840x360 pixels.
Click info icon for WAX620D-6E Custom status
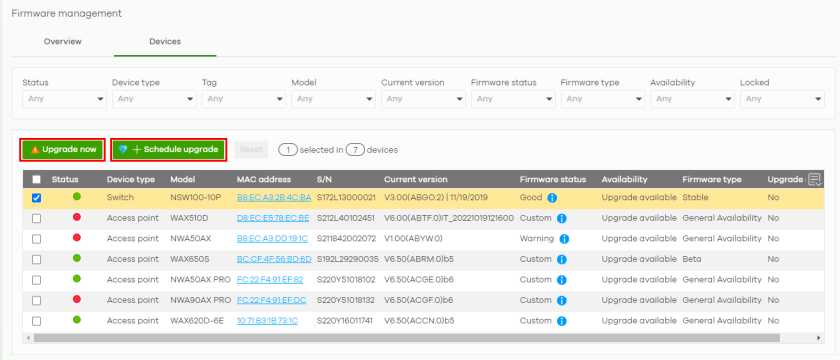click(561, 321)
